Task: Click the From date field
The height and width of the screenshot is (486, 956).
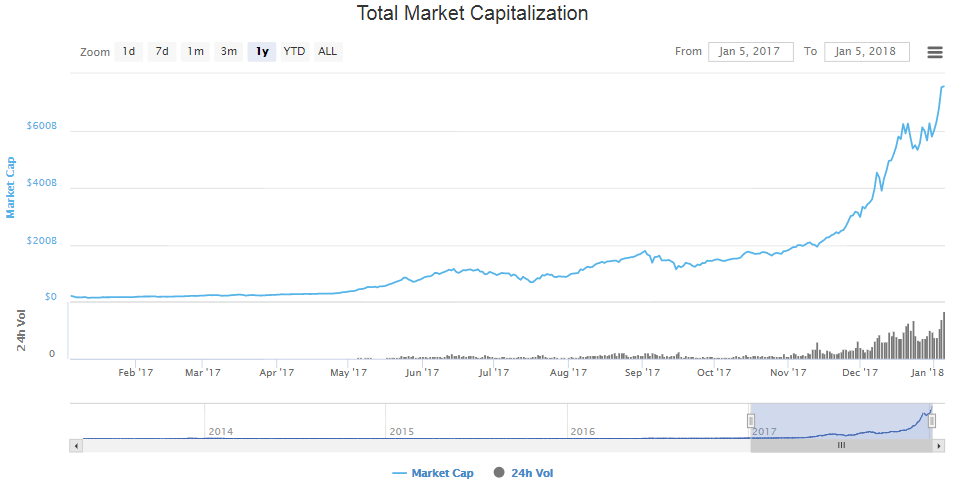Action: tap(751, 52)
